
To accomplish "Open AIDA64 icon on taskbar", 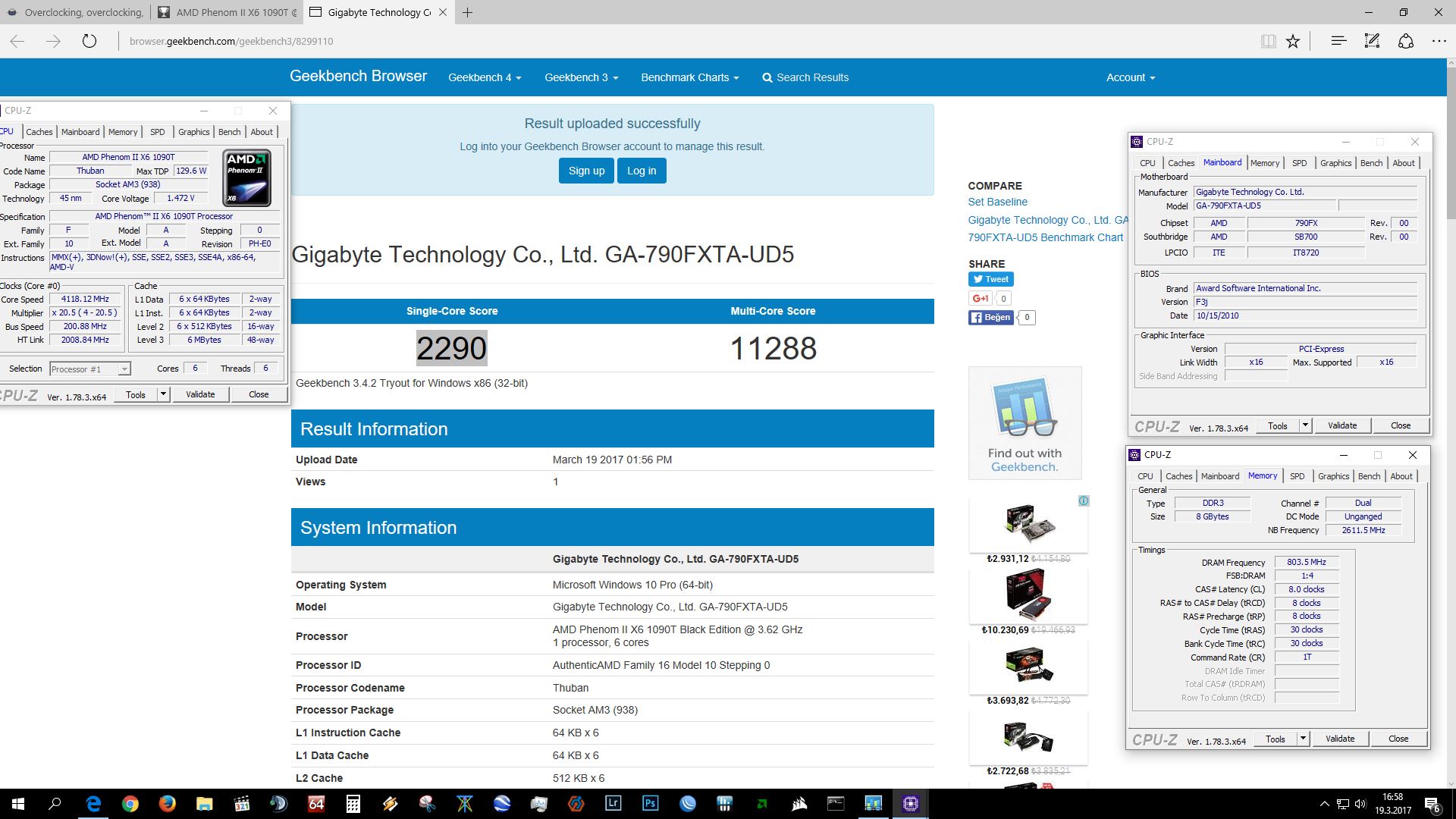I will (x=315, y=804).
